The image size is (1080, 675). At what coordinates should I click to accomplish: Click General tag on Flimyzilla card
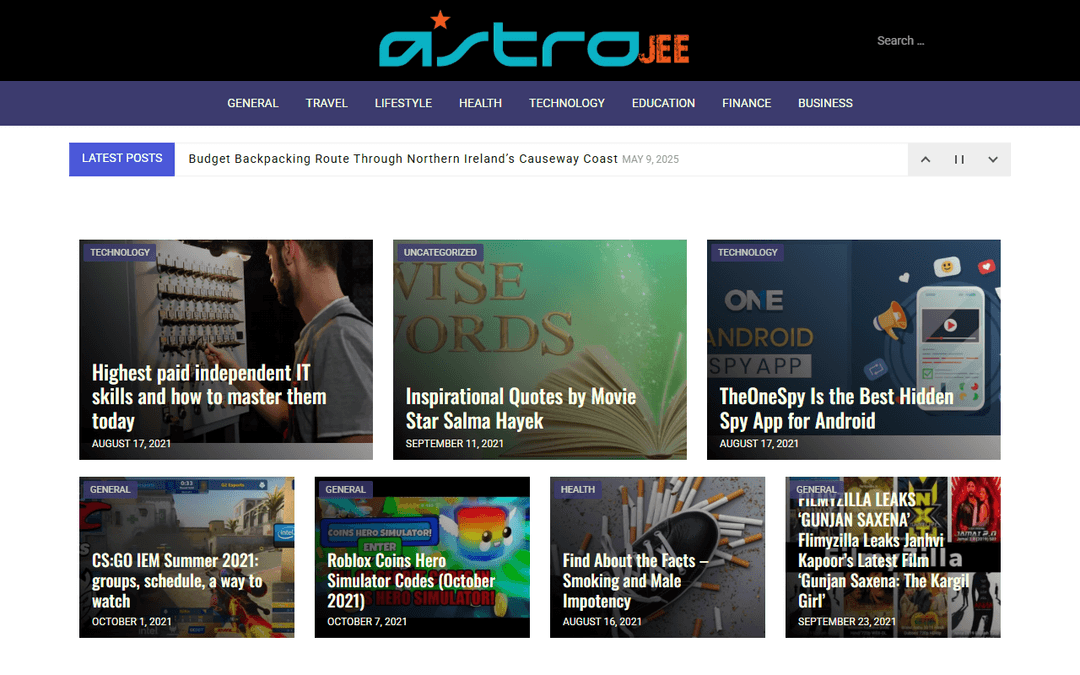[x=816, y=490]
